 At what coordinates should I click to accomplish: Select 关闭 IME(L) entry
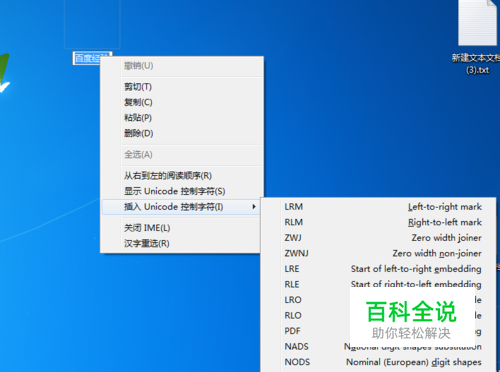[182, 228]
